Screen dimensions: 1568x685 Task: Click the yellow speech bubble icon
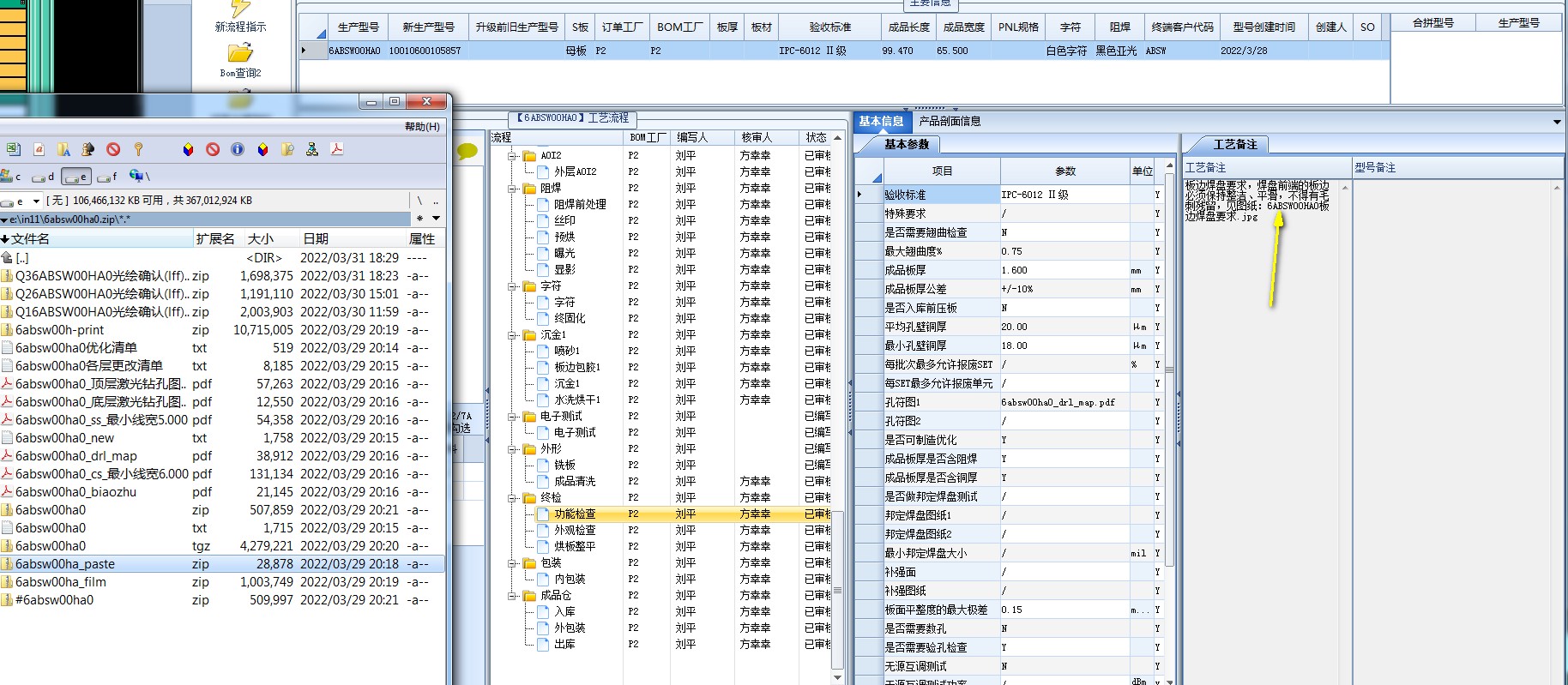pyautogui.click(x=467, y=152)
